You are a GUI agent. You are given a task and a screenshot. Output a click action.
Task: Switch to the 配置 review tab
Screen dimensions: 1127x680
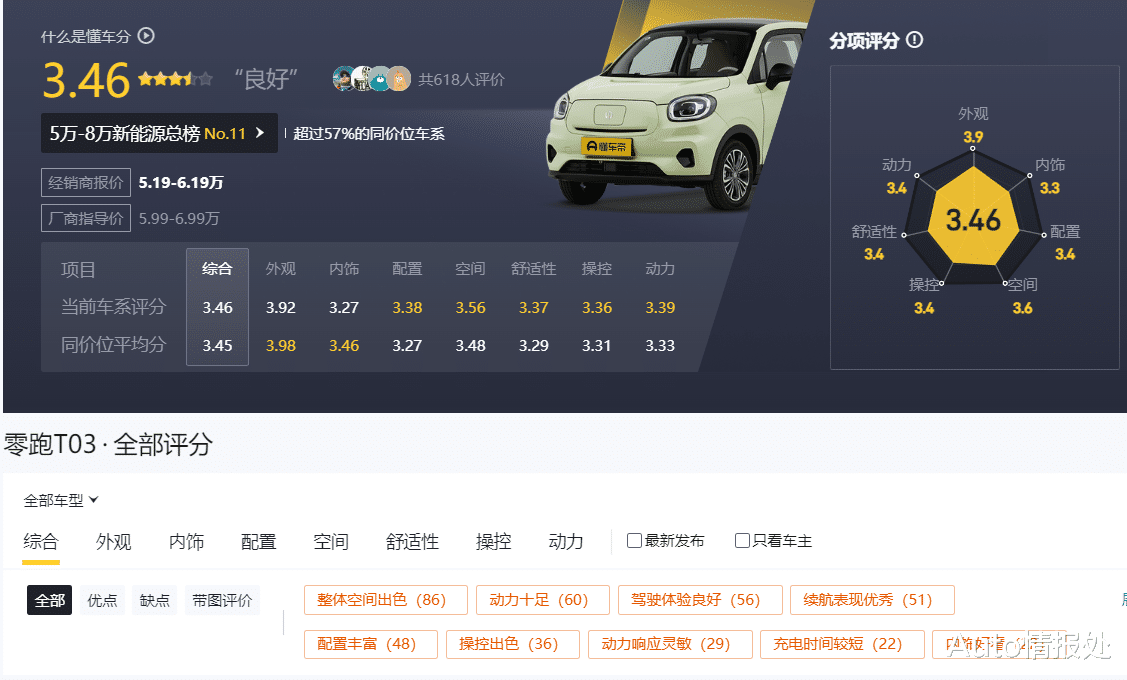pyautogui.click(x=259, y=541)
